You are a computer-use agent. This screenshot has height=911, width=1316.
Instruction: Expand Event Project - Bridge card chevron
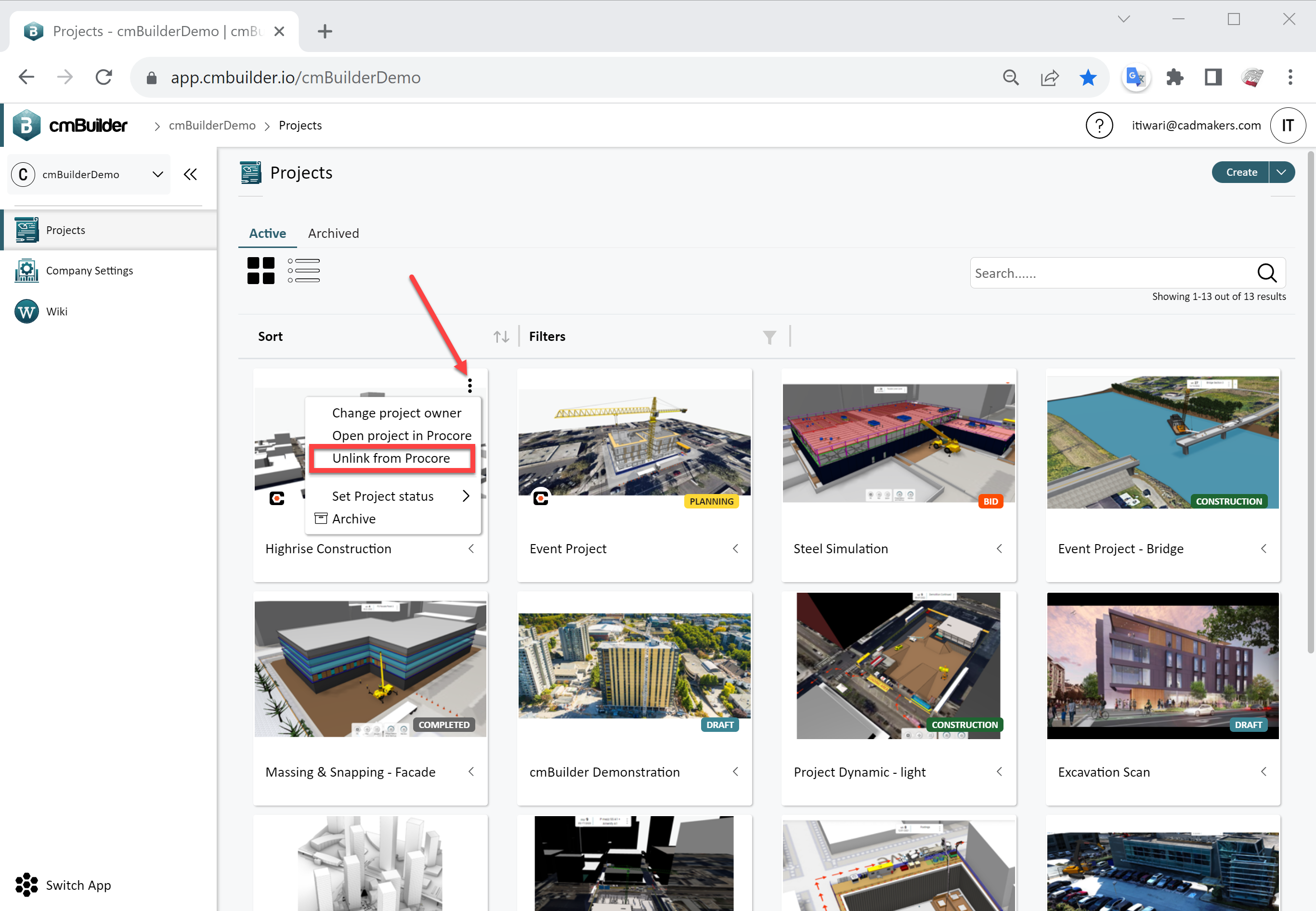pos(1264,548)
